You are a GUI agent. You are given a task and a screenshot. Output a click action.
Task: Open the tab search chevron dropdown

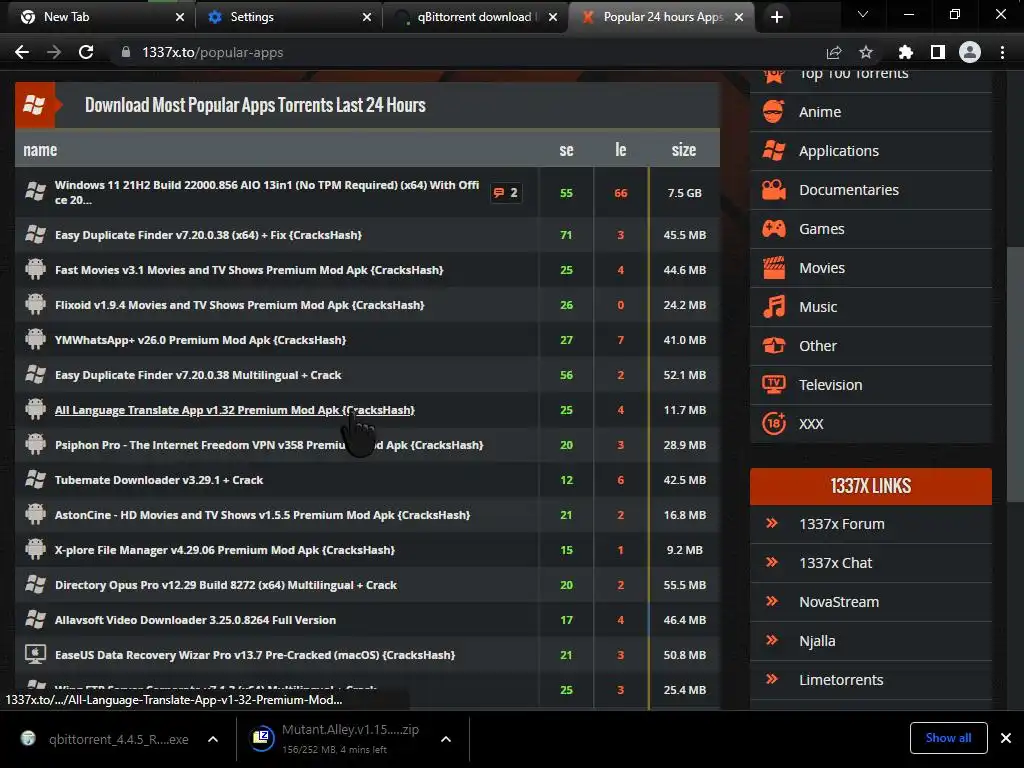click(863, 14)
